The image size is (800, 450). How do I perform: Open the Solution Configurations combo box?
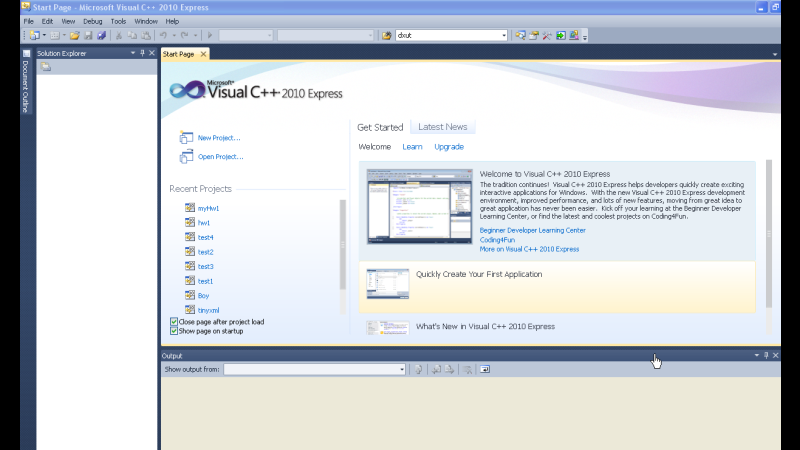[246, 35]
